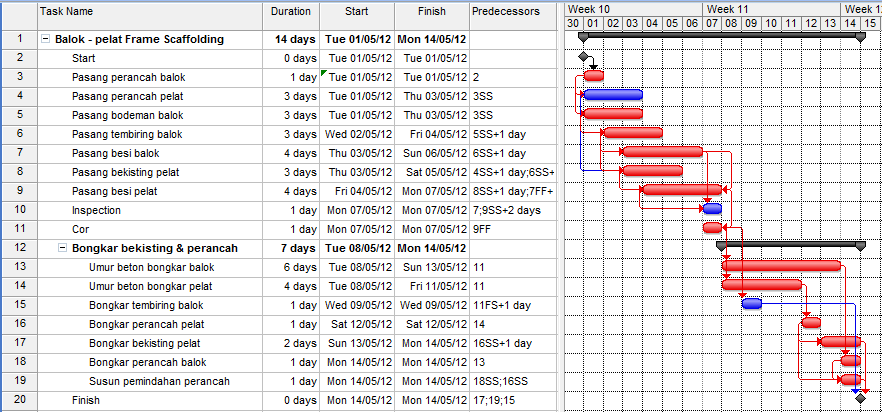Select row 10 by its row number

(19, 210)
